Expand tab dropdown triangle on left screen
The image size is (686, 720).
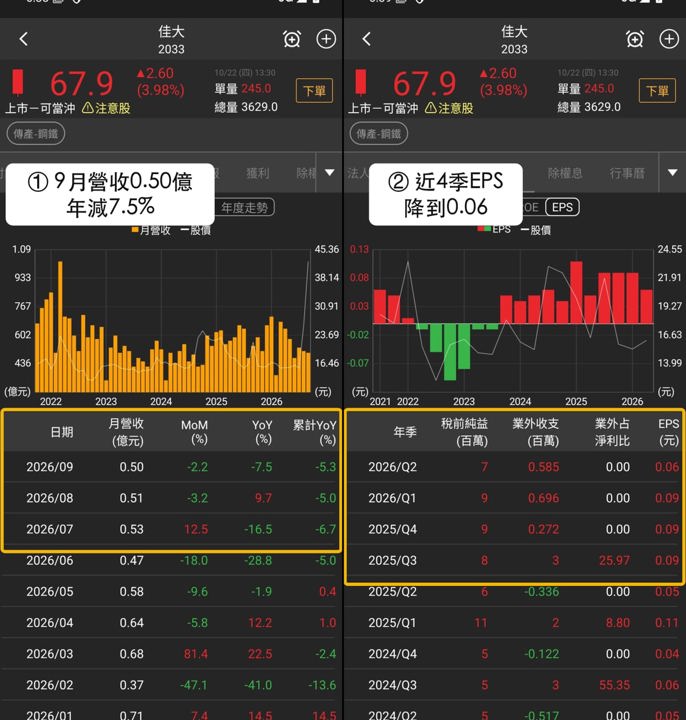coord(330,173)
